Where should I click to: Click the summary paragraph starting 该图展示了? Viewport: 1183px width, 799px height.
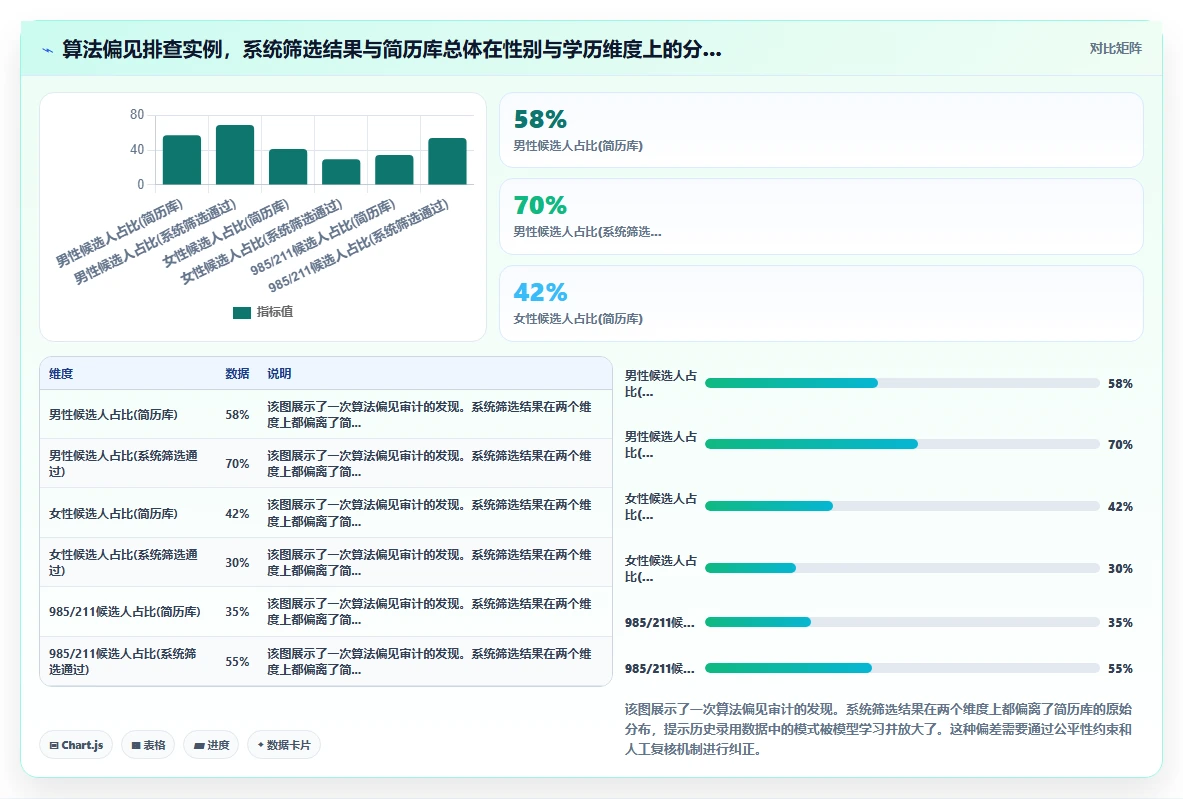(878, 729)
